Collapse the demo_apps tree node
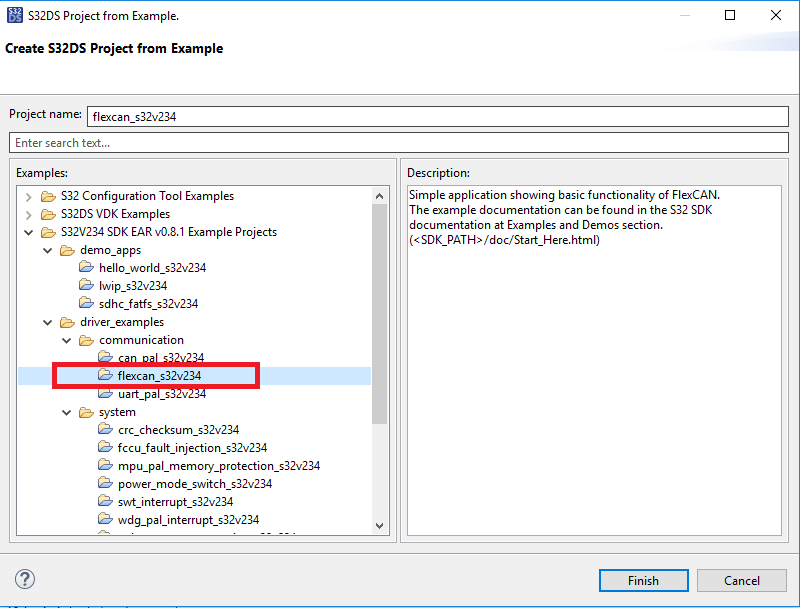This screenshot has height=608, width=800. pos(47,250)
